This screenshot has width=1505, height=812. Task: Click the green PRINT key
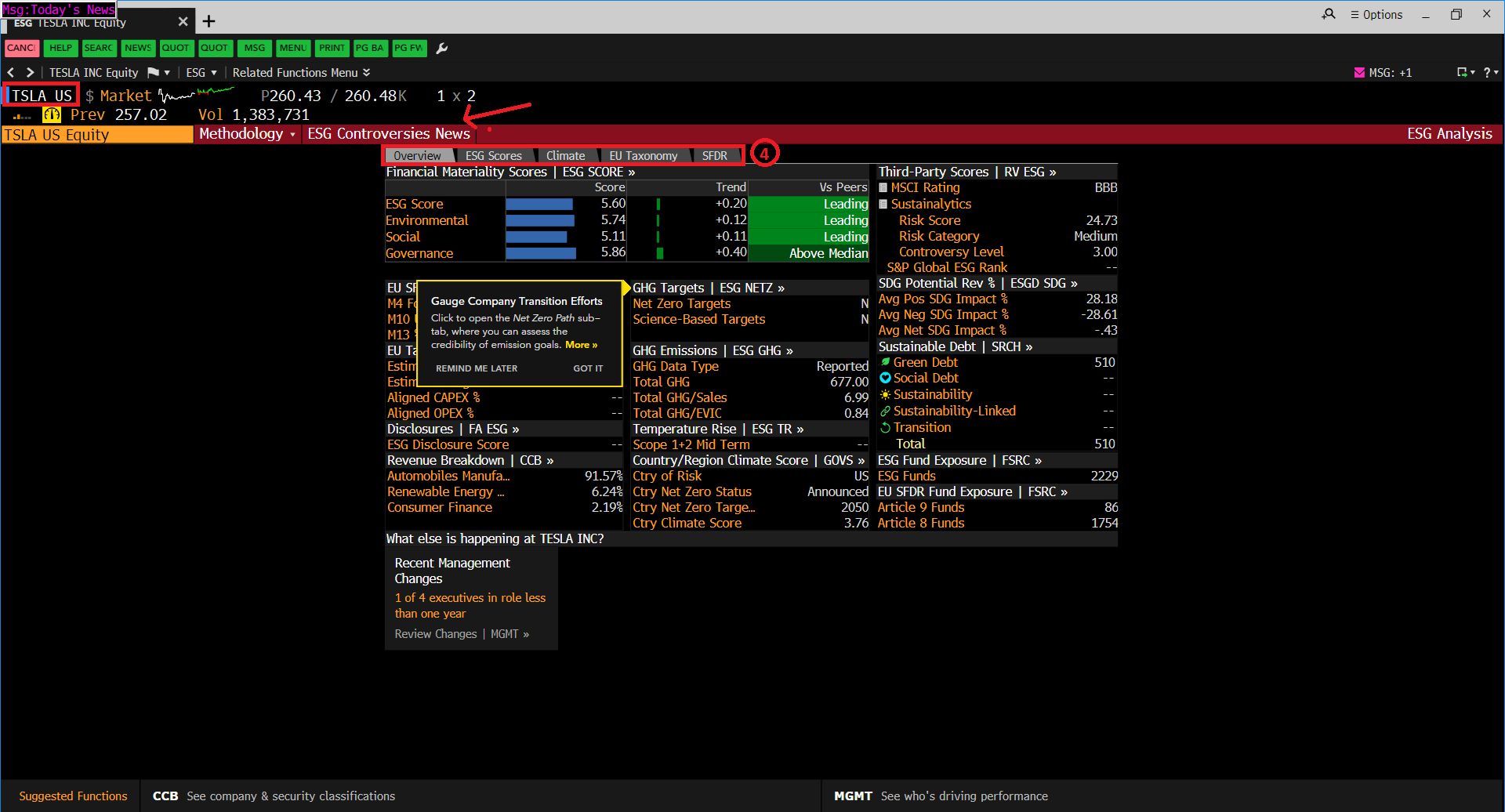tap(332, 49)
